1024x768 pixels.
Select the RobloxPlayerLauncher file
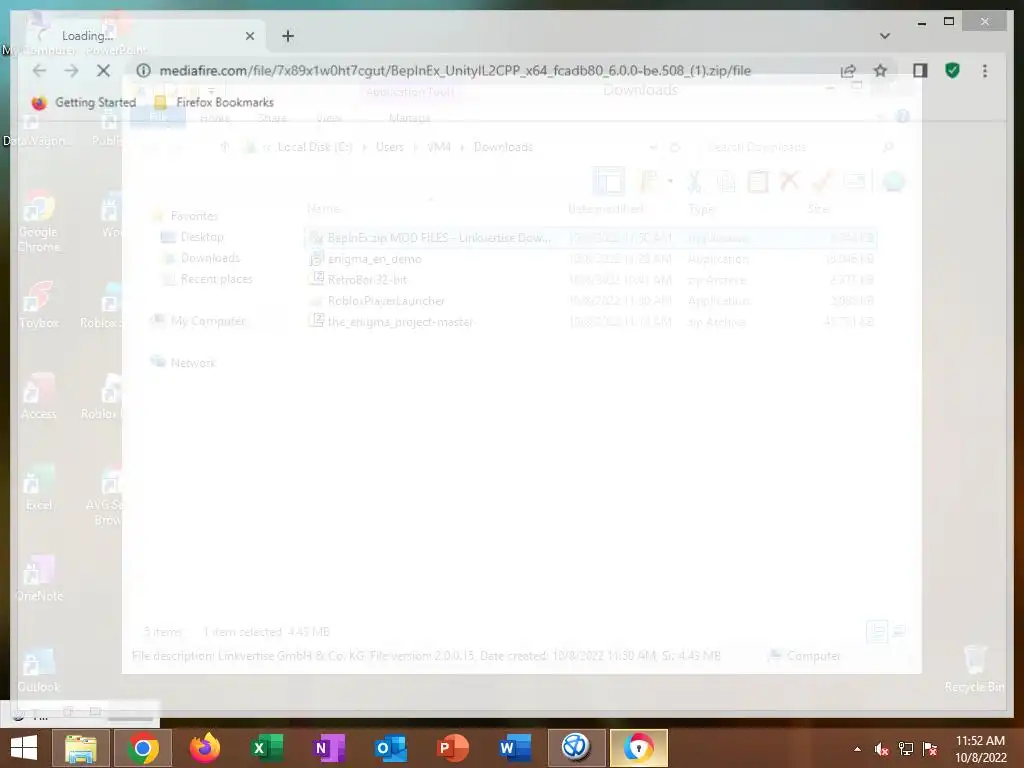coord(590,300)
